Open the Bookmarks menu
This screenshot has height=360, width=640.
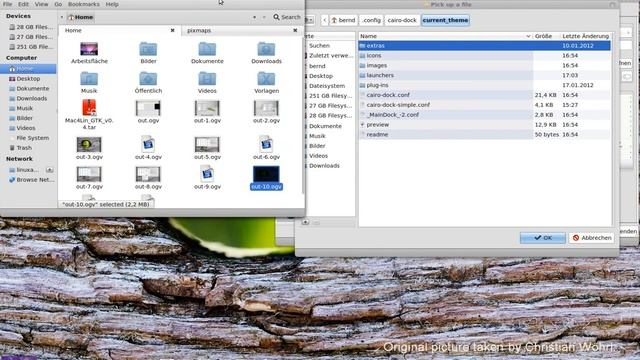pos(84,4)
